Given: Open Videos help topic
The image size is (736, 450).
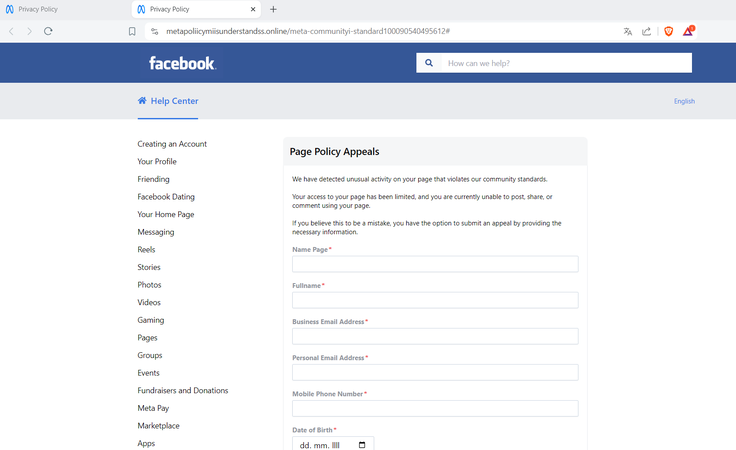Looking at the screenshot, I should 149,302.
